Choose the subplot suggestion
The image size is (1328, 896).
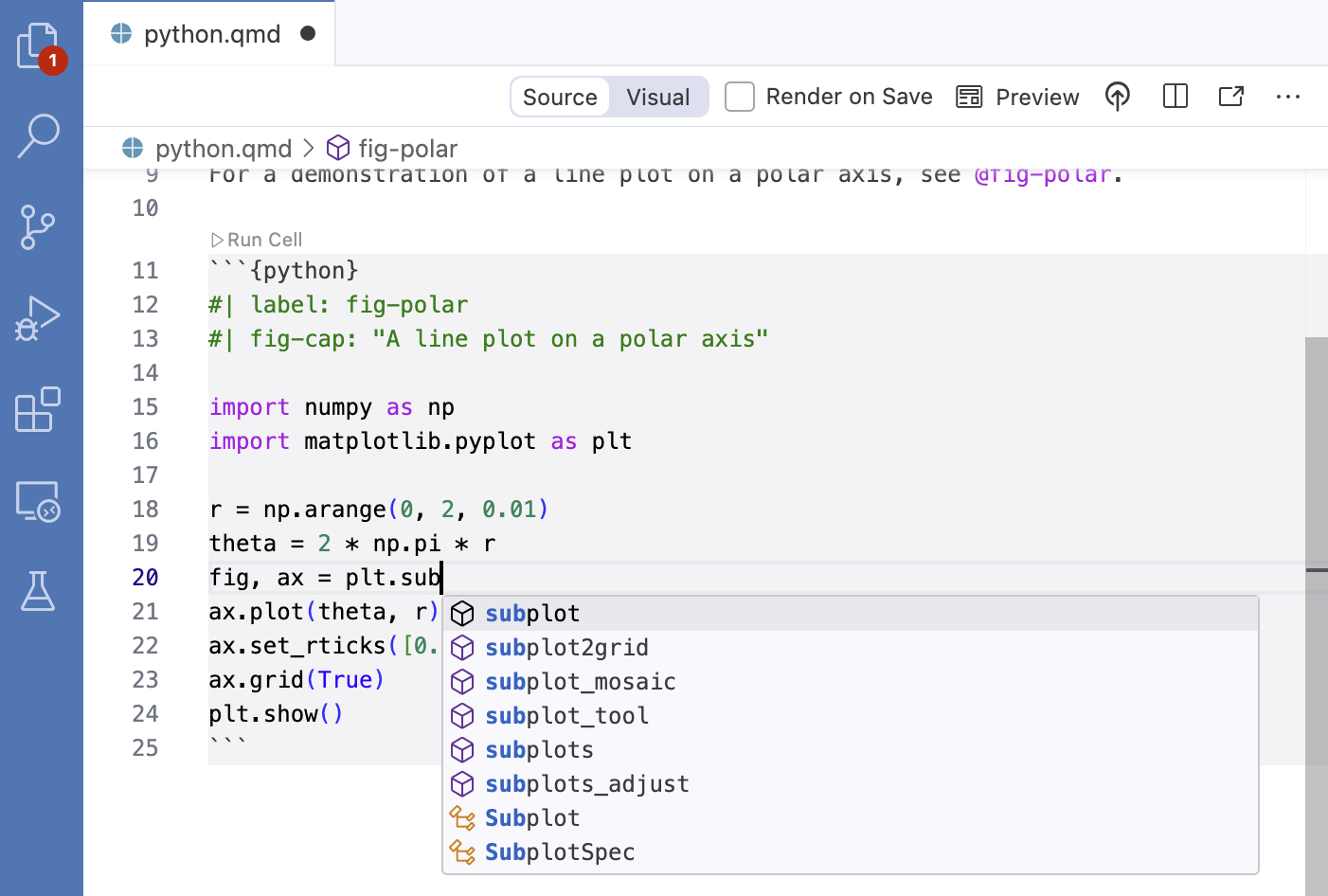point(851,614)
